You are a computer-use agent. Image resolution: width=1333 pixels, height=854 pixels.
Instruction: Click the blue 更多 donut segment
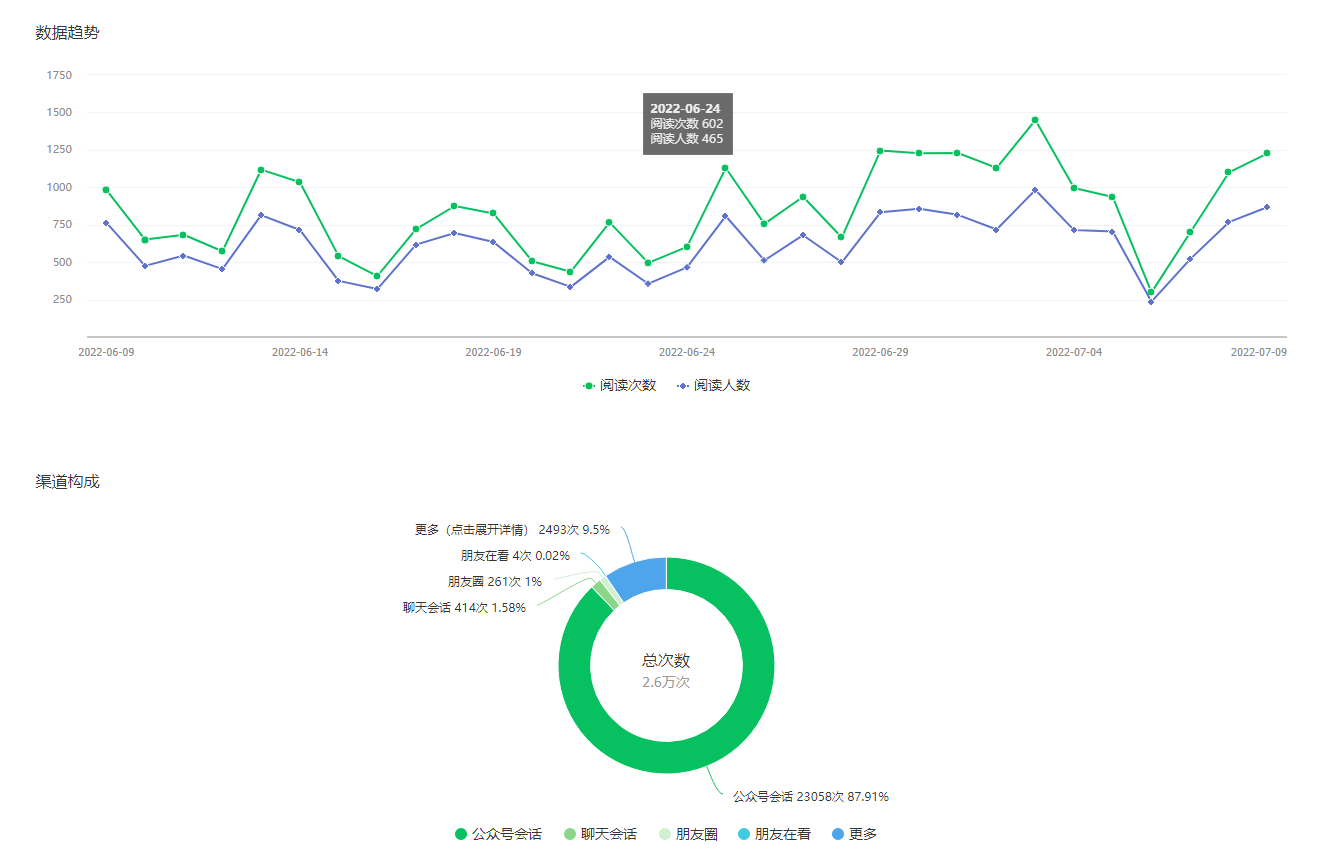pyautogui.click(x=640, y=577)
